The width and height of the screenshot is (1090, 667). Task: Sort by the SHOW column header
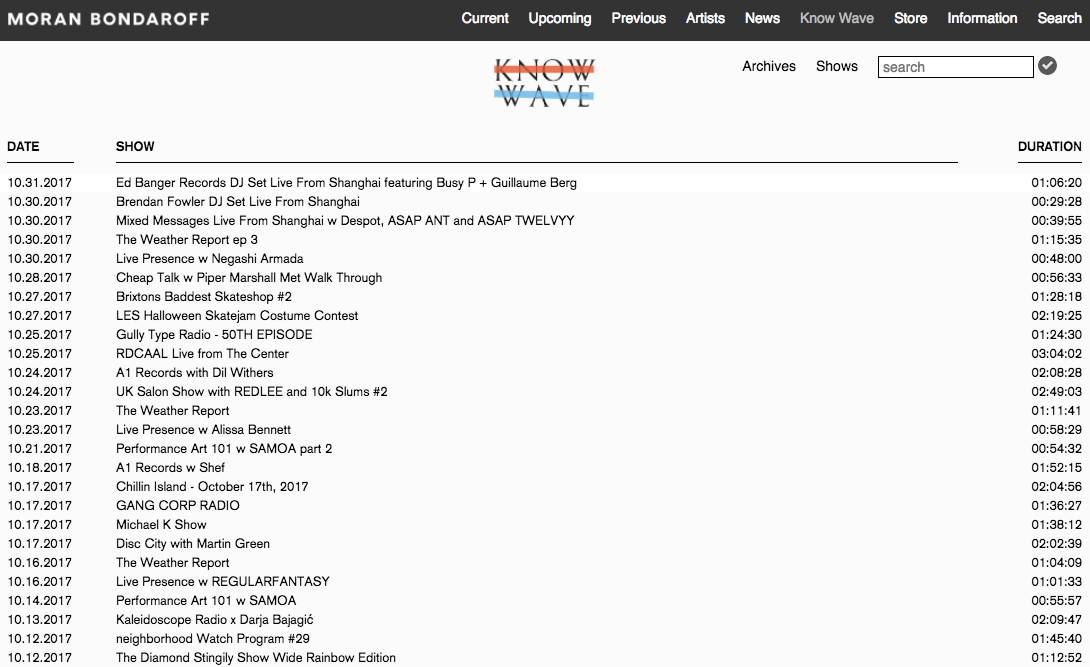coord(135,147)
